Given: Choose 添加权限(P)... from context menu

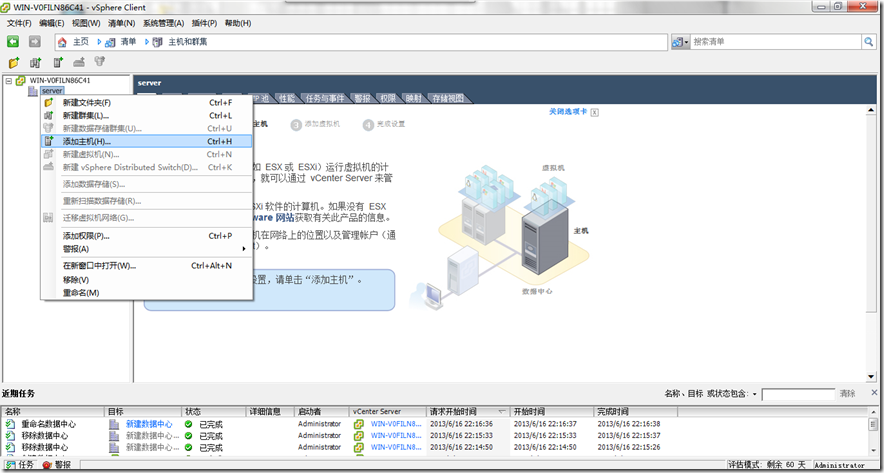Looking at the screenshot, I should (147, 236).
